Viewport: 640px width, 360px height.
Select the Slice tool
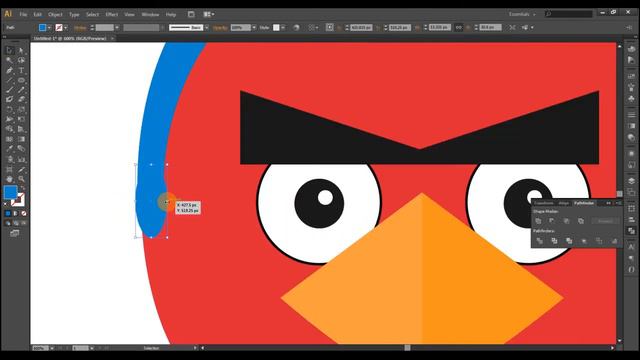(21, 169)
